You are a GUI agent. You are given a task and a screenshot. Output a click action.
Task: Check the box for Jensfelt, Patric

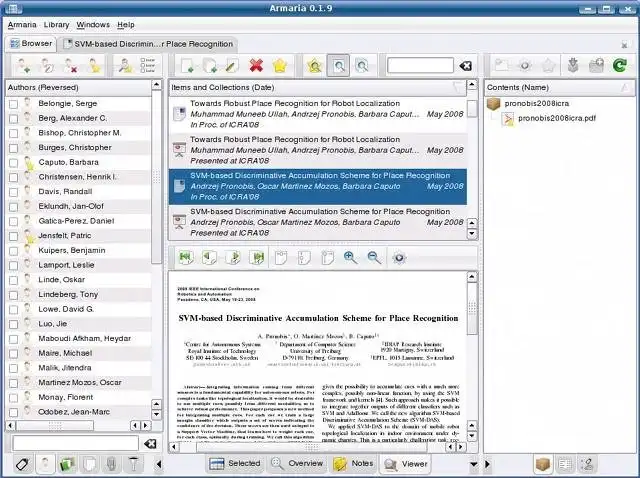coord(13,236)
